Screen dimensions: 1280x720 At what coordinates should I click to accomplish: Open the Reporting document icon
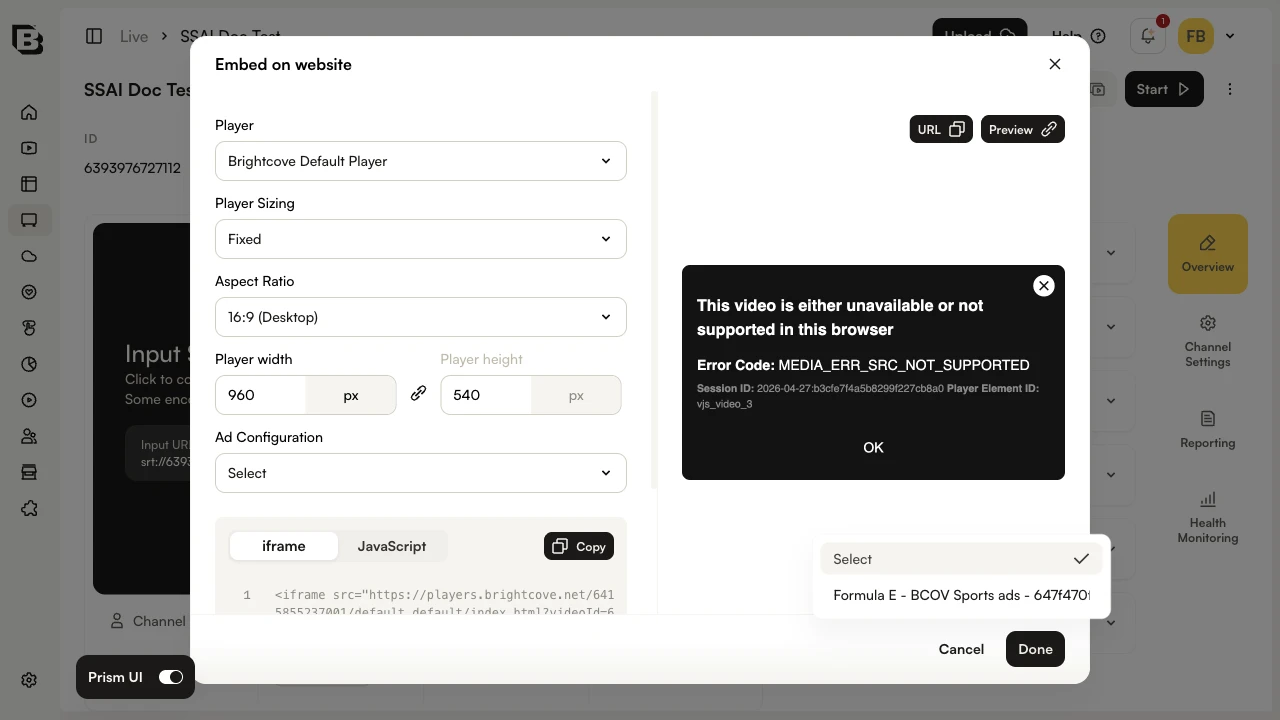click(x=1208, y=418)
